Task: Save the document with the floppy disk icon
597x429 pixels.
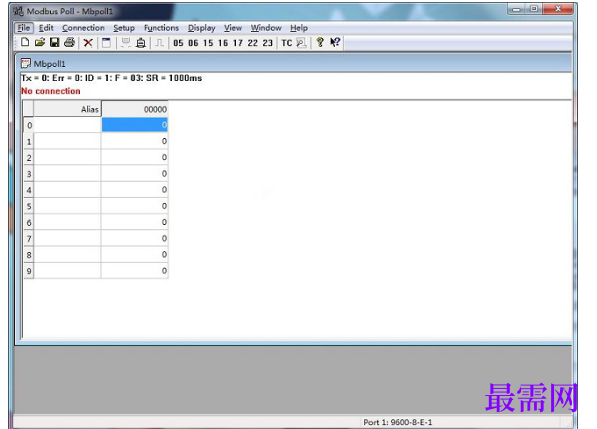Action: (55, 43)
